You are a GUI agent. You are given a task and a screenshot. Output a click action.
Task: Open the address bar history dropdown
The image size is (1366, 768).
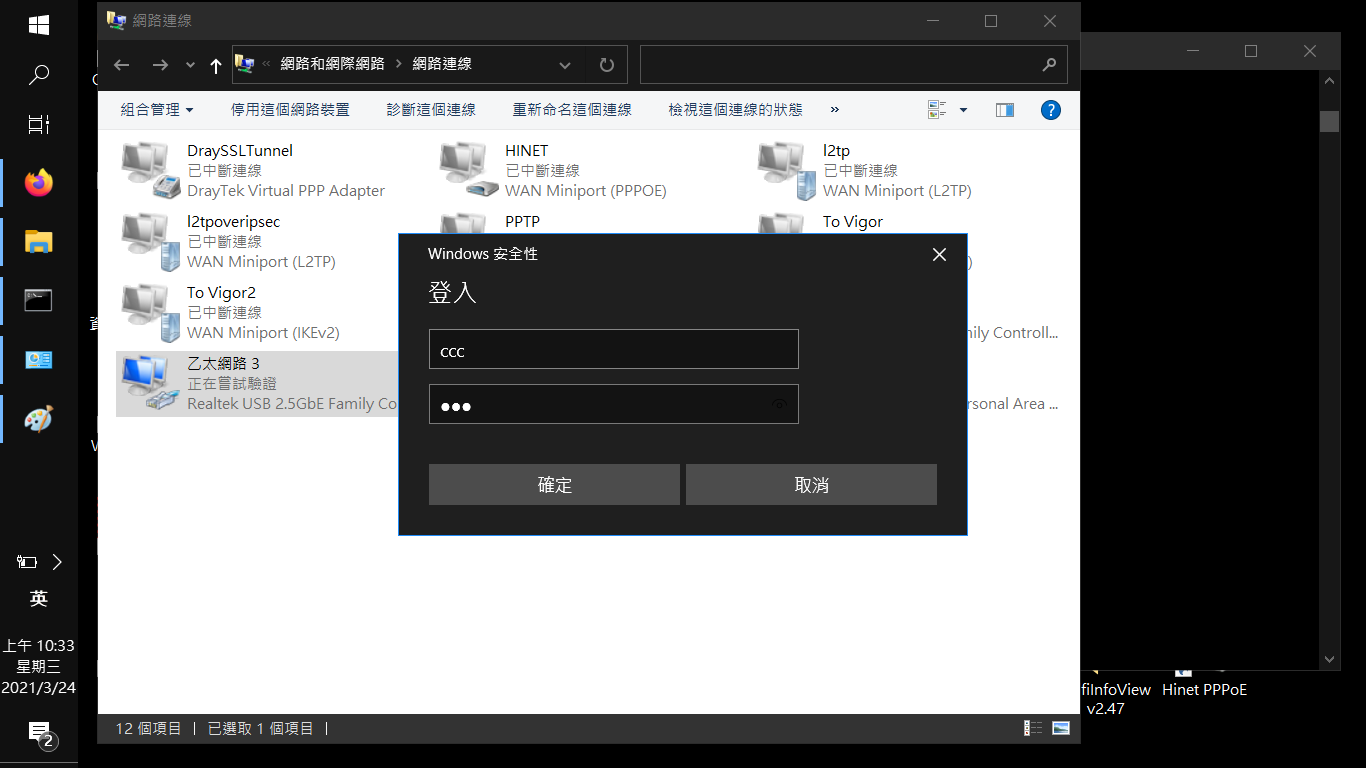(565, 65)
